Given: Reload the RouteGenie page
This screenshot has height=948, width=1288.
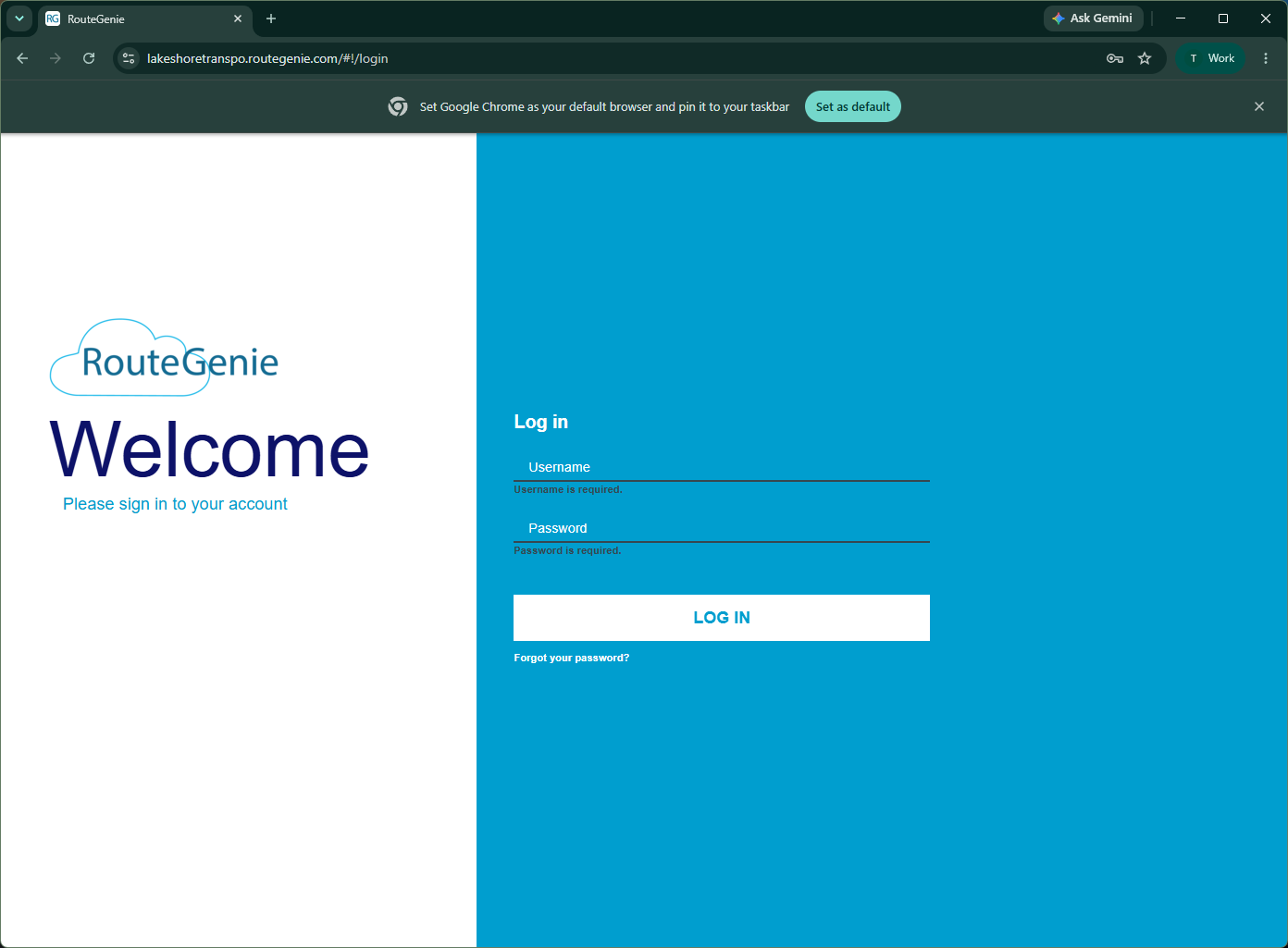Looking at the screenshot, I should pyautogui.click(x=89, y=58).
